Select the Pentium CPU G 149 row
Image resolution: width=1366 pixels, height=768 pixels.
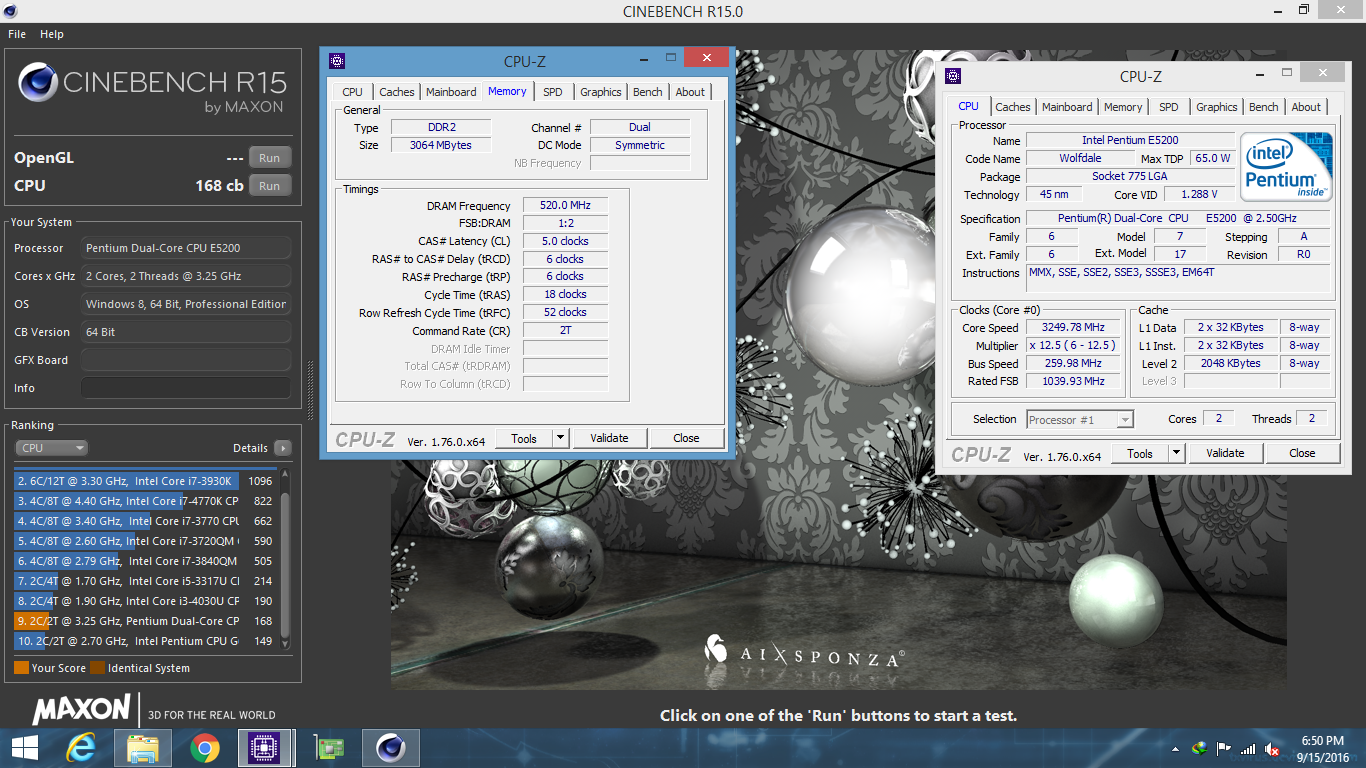point(145,641)
